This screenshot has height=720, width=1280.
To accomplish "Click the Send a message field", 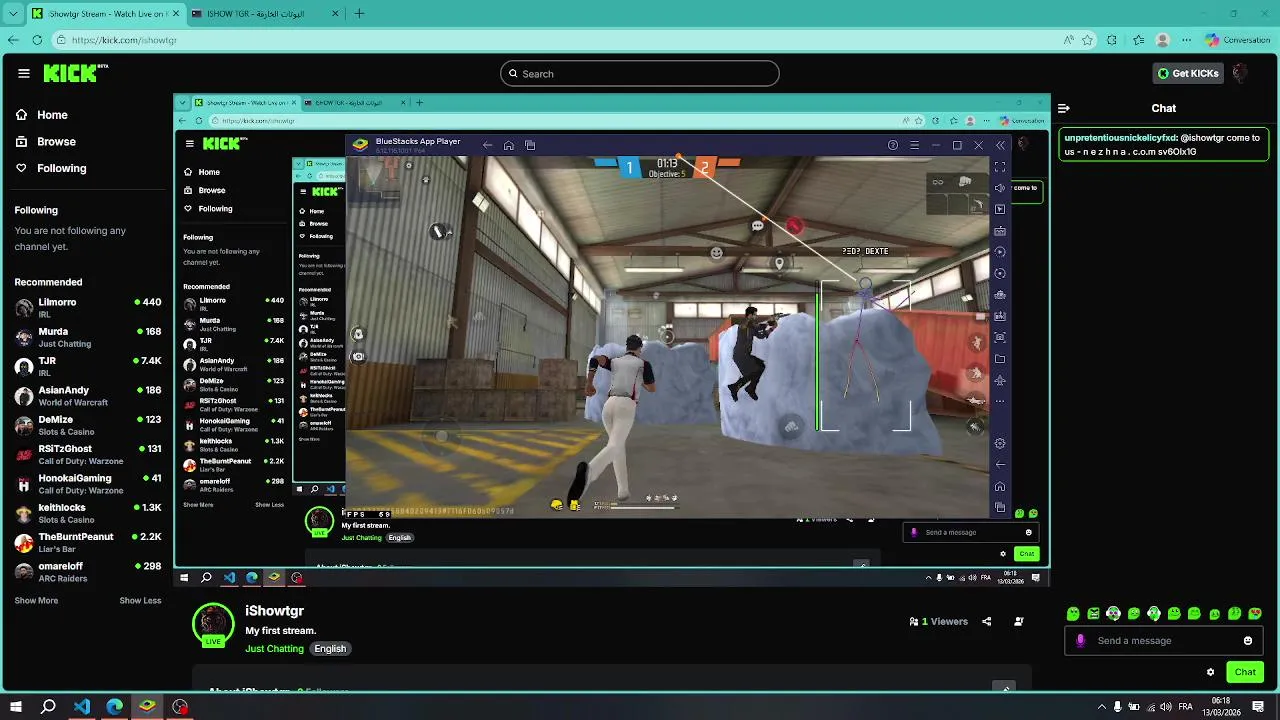I will pos(1164,641).
